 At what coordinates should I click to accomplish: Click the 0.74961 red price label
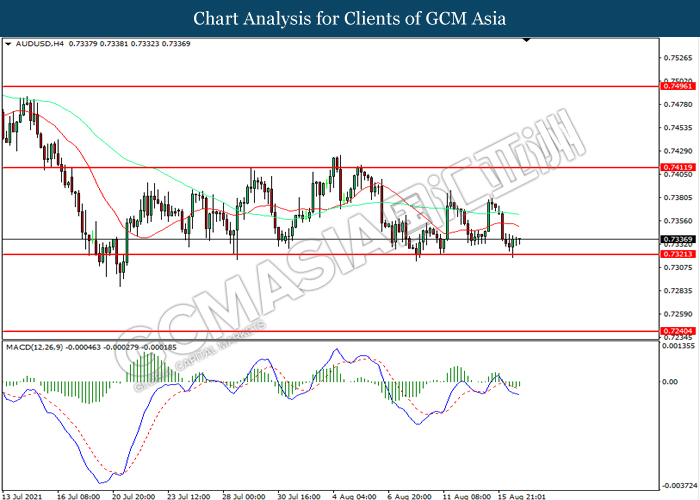(x=678, y=86)
